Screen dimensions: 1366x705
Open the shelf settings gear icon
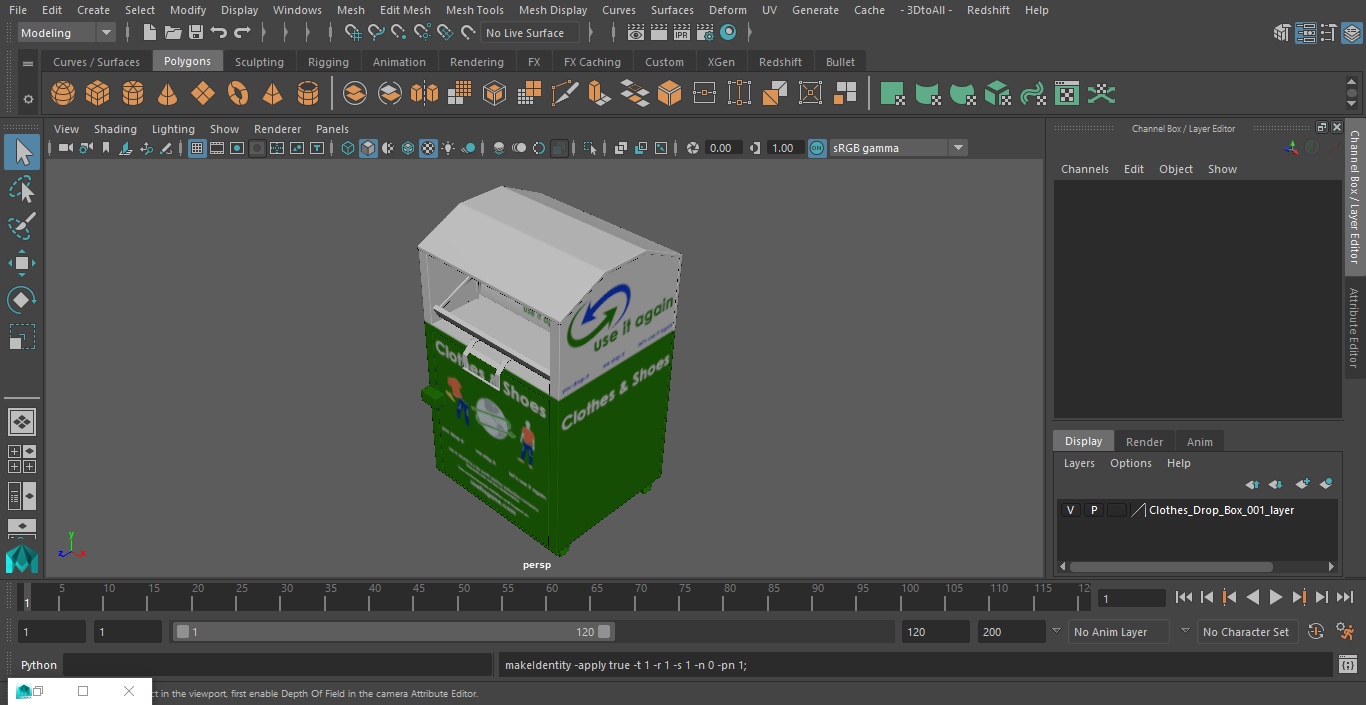pyautogui.click(x=28, y=98)
